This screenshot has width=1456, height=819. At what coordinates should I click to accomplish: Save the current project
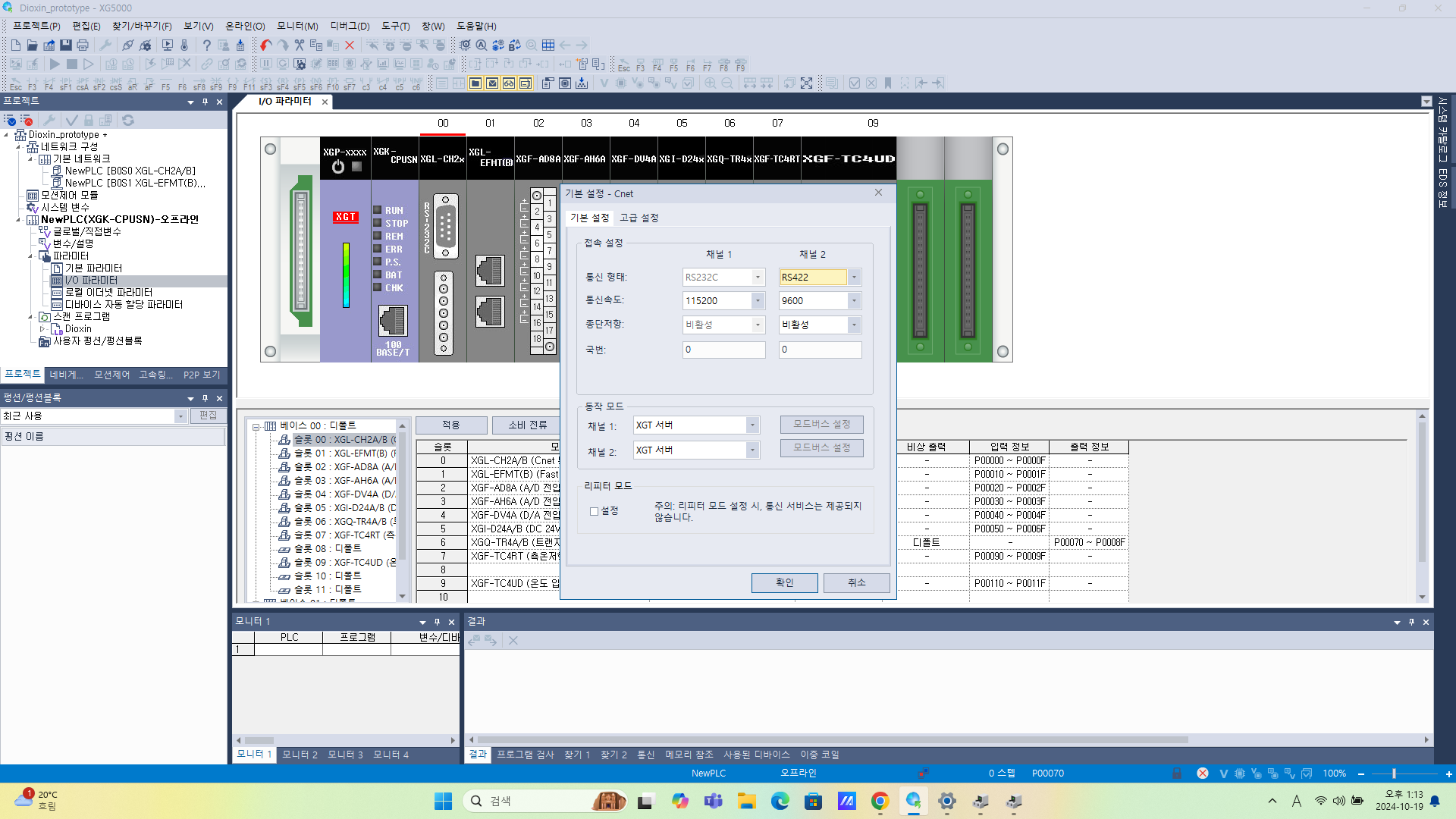[65, 45]
